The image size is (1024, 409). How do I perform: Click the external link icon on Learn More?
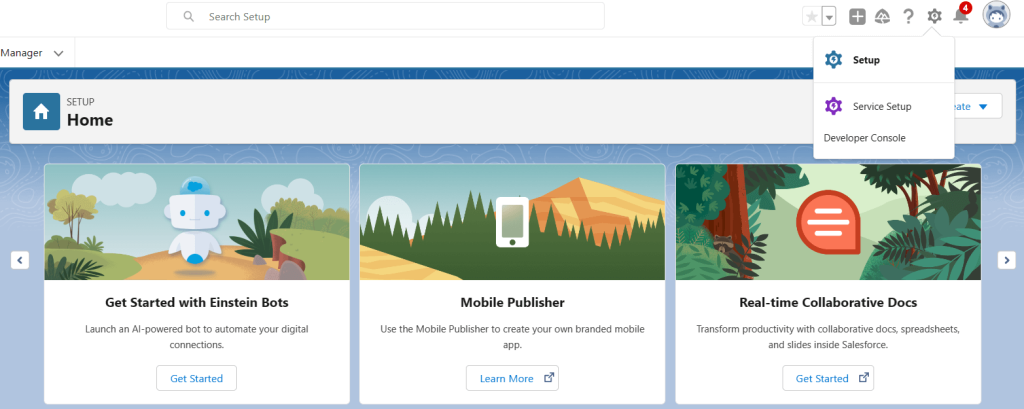click(549, 378)
